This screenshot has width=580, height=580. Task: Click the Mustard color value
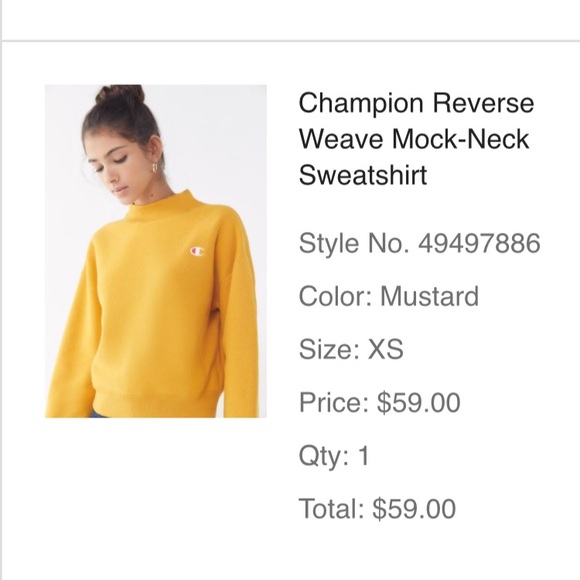point(429,296)
